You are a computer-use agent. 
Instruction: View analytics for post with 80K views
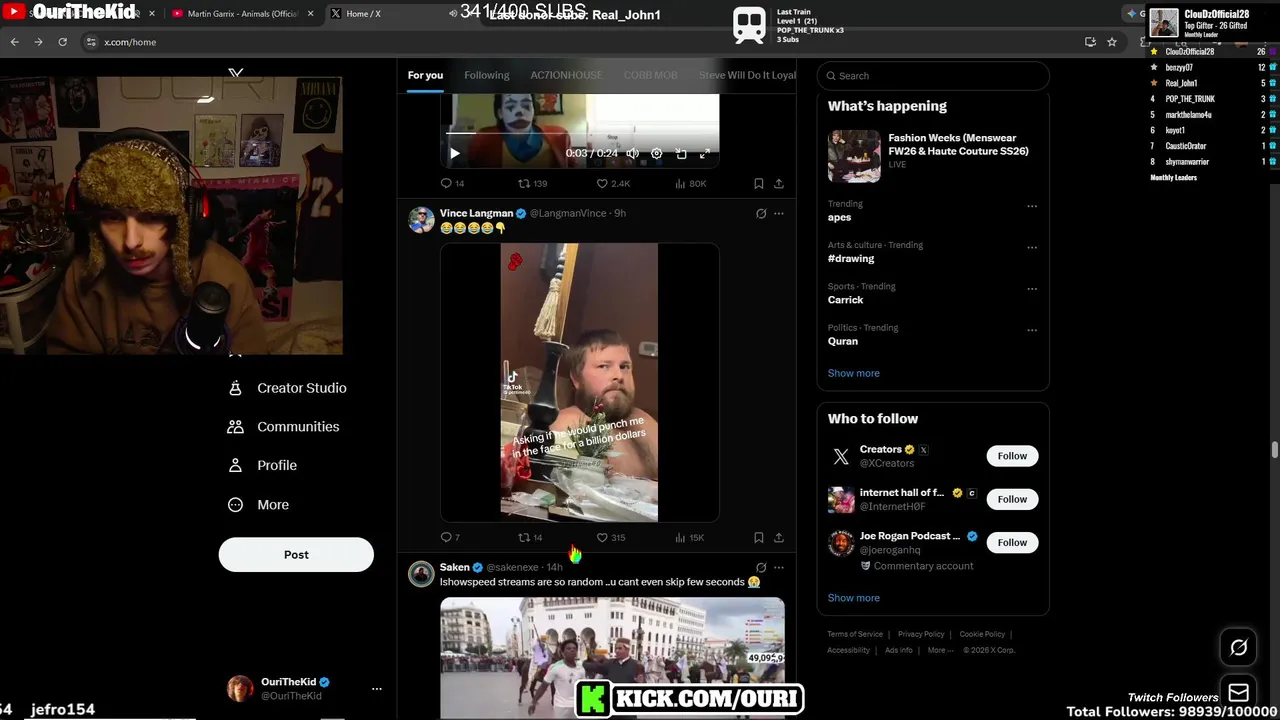(x=691, y=184)
